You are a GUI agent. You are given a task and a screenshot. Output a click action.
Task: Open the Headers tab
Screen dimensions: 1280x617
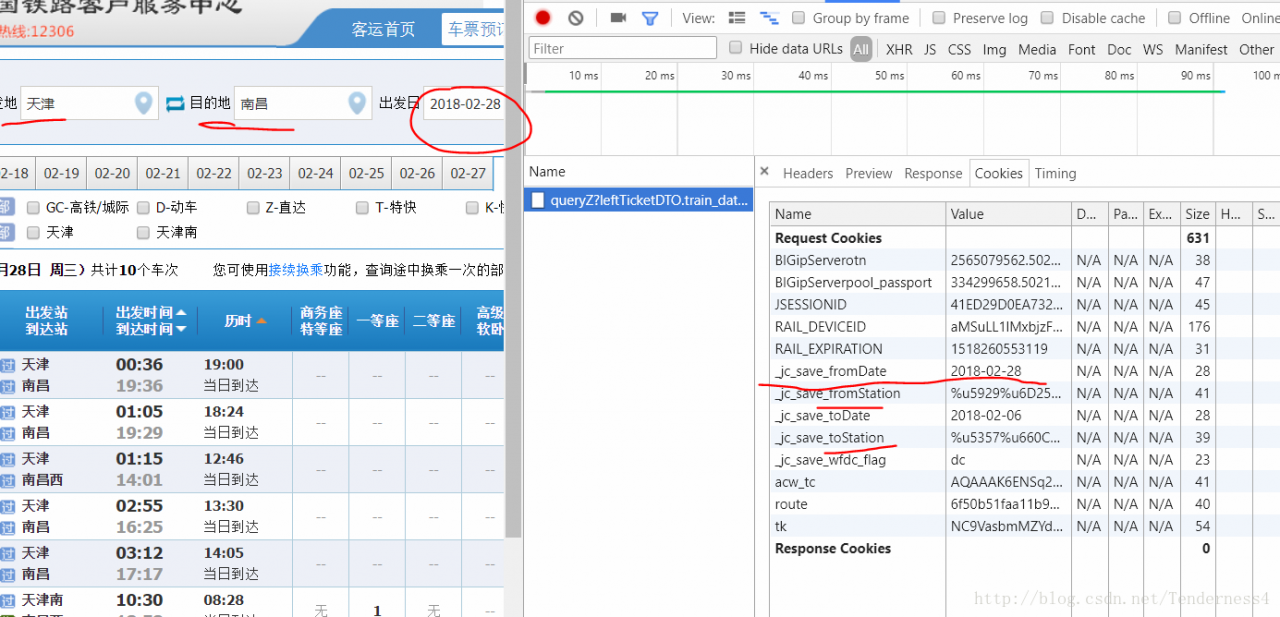[808, 173]
